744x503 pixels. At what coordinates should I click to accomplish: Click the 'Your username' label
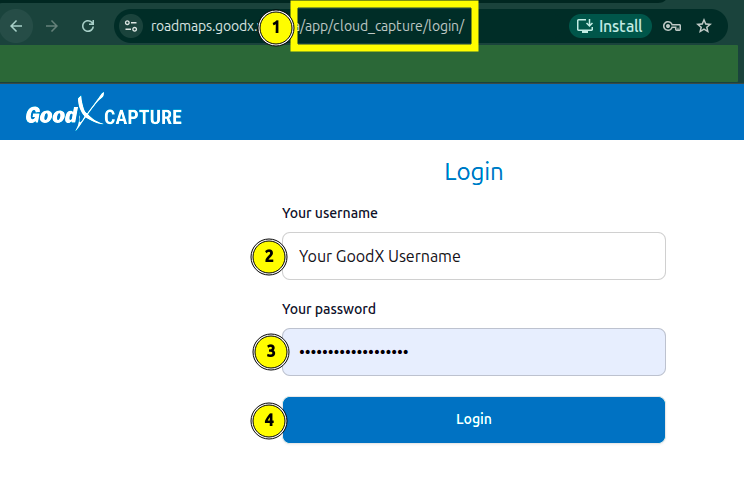tap(330, 213)
